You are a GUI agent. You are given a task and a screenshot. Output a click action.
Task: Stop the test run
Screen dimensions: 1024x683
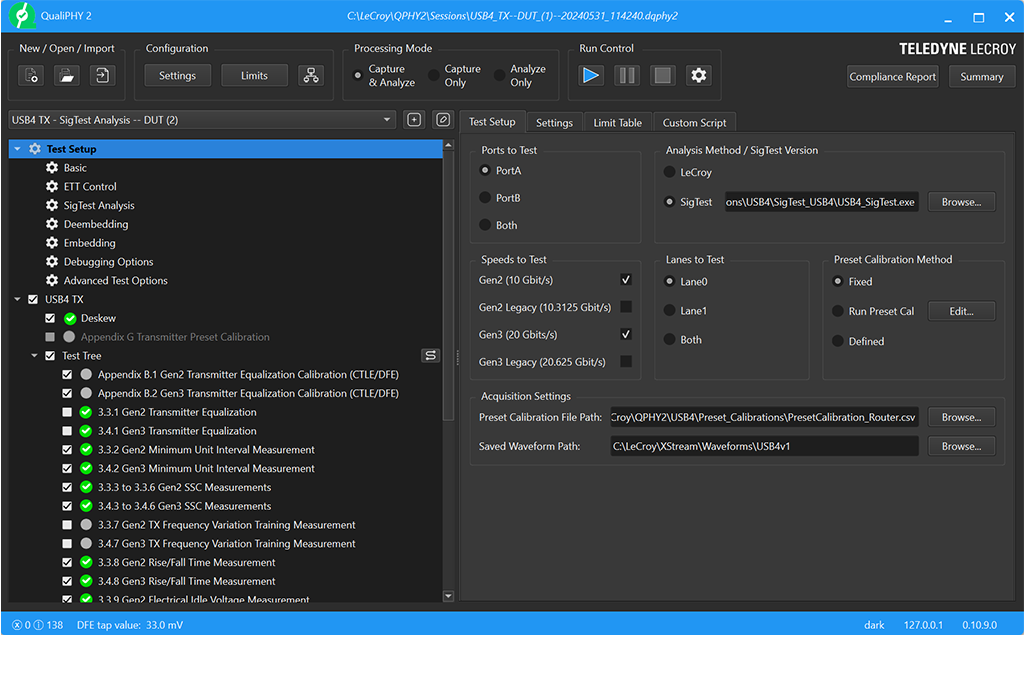(x=661, y=75)
